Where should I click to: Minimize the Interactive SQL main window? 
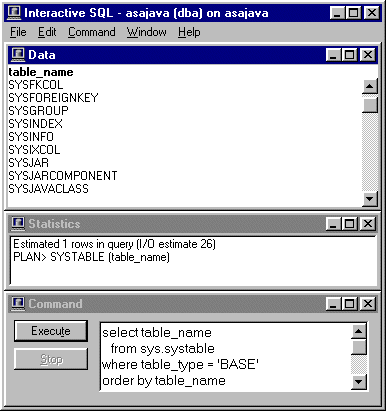click(337, 13)
